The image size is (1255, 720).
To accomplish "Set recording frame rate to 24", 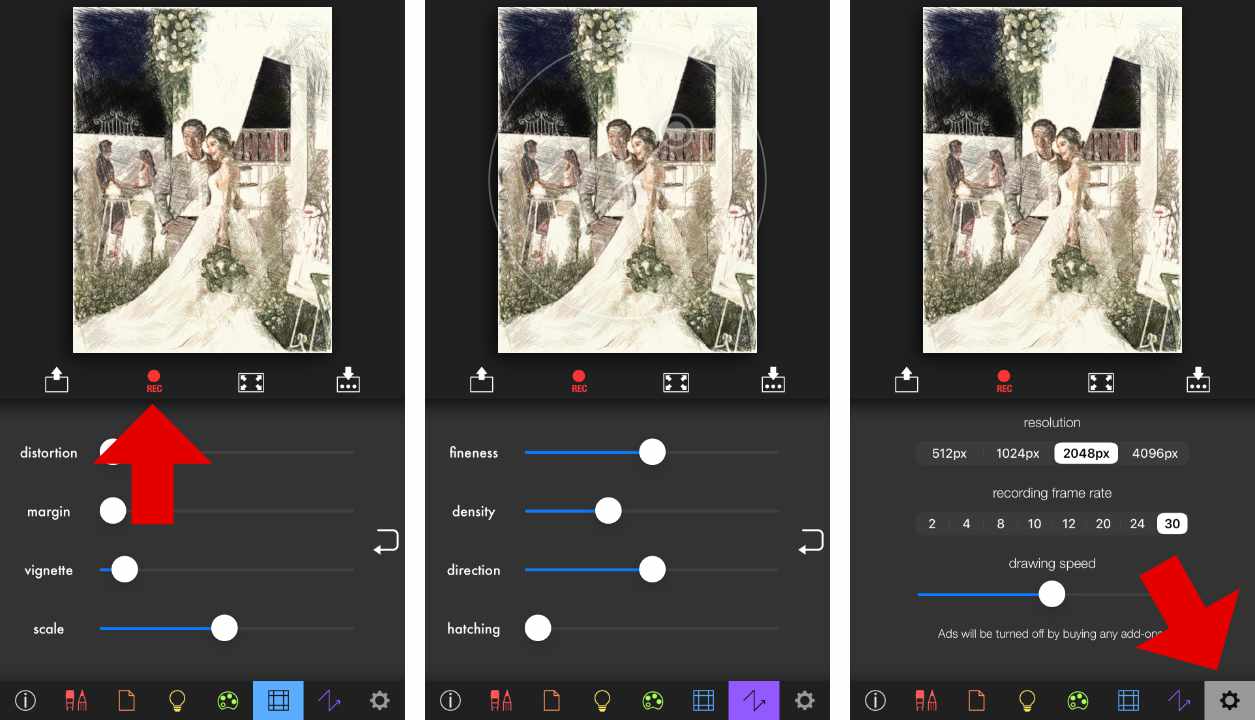I will click(1137, 523).
